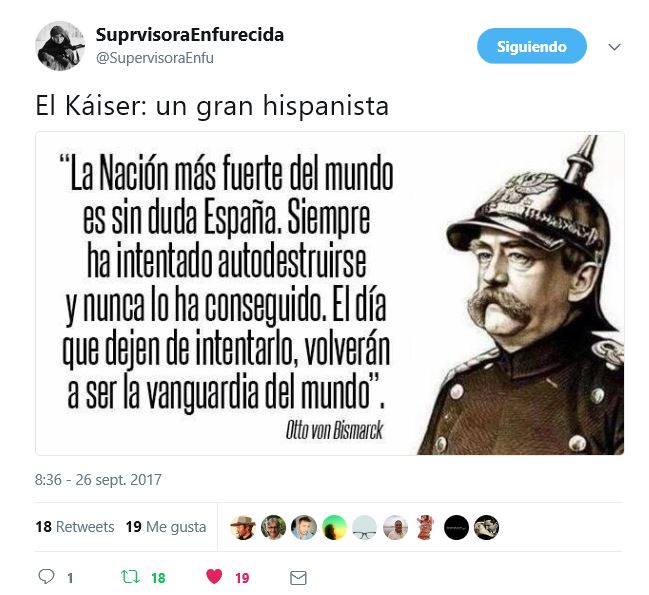Click the @SupervisoraEnfu handle
Image resolution: width=649 pixels, height=595 pixels.
155,58
